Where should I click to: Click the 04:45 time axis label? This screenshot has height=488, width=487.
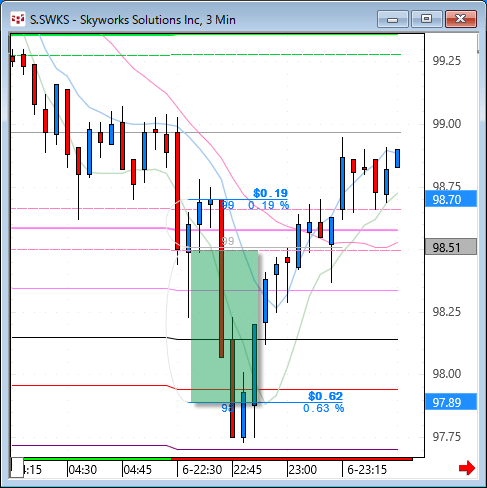coord(138,470)
